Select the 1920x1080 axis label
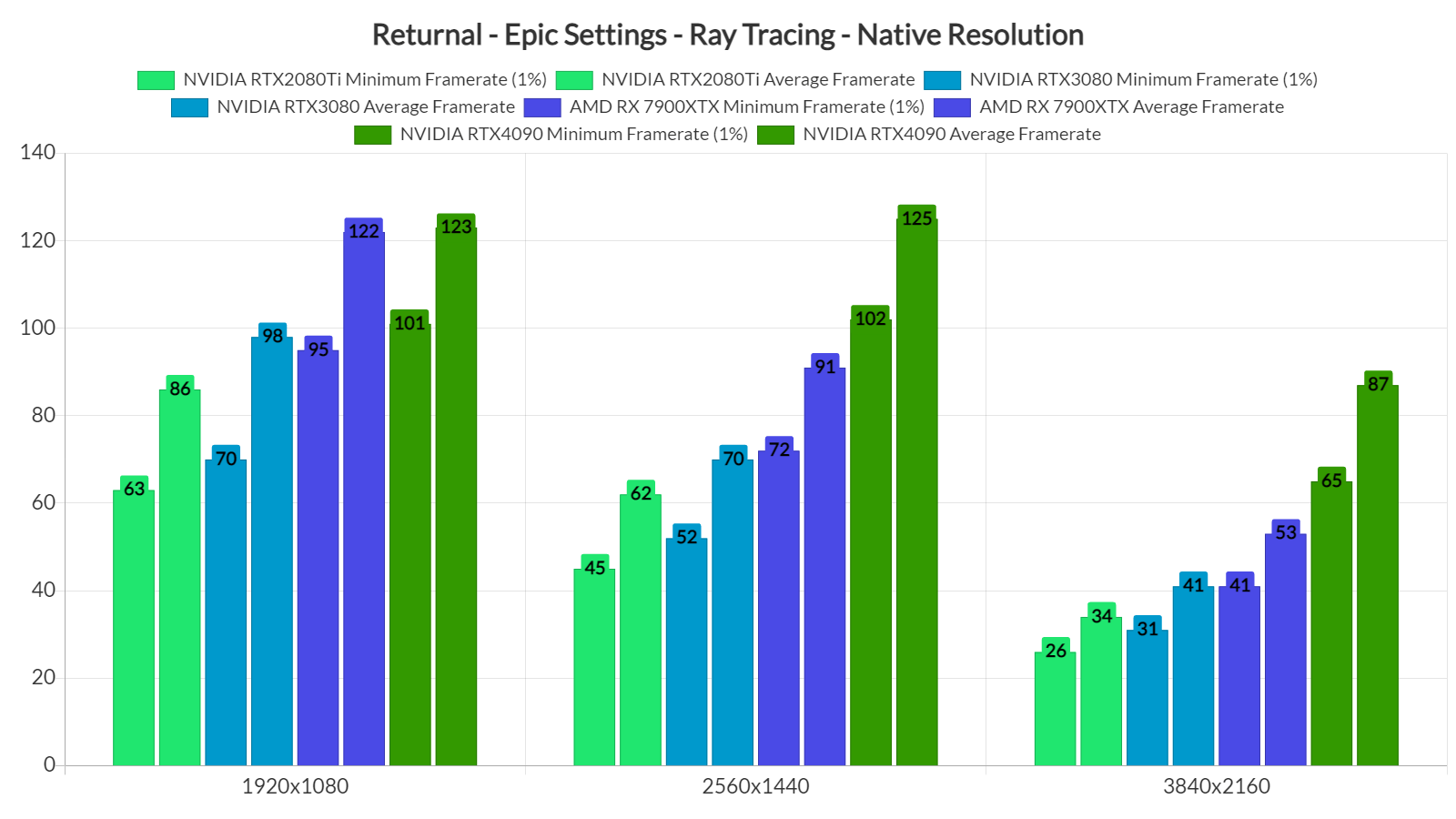1456x819 pixels. point(295,786)
